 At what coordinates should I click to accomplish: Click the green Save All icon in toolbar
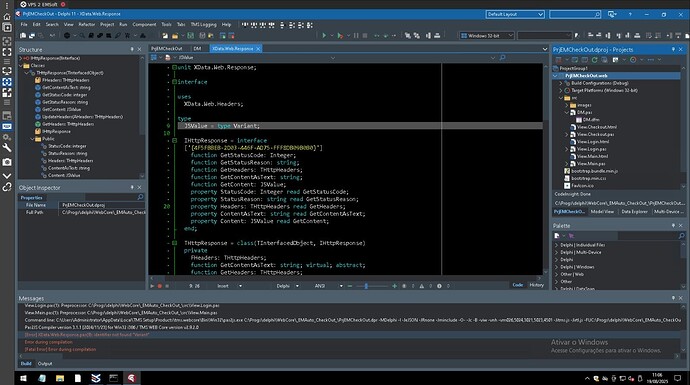[191, 36]
